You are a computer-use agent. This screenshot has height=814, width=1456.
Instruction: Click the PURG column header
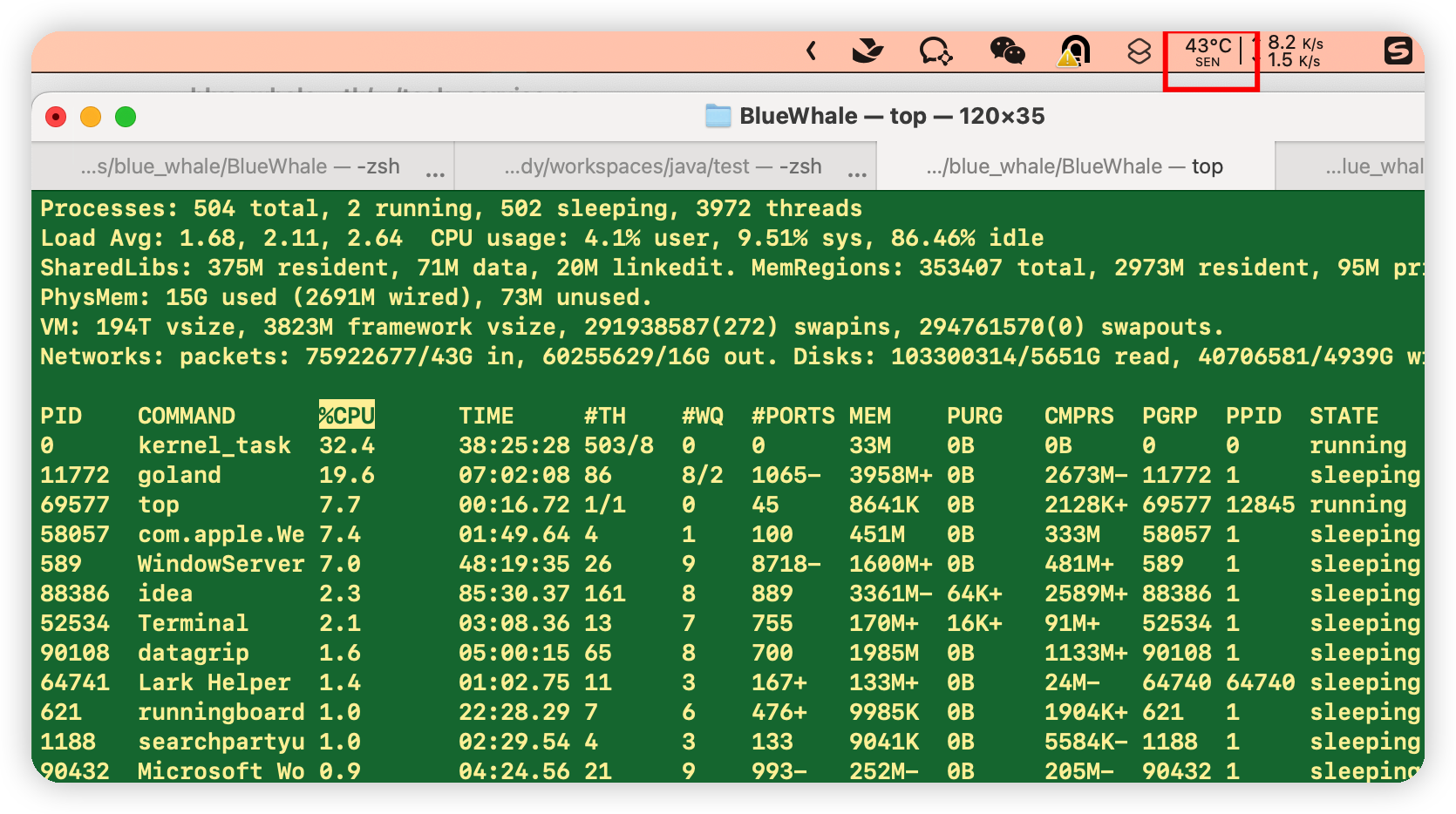975,416
